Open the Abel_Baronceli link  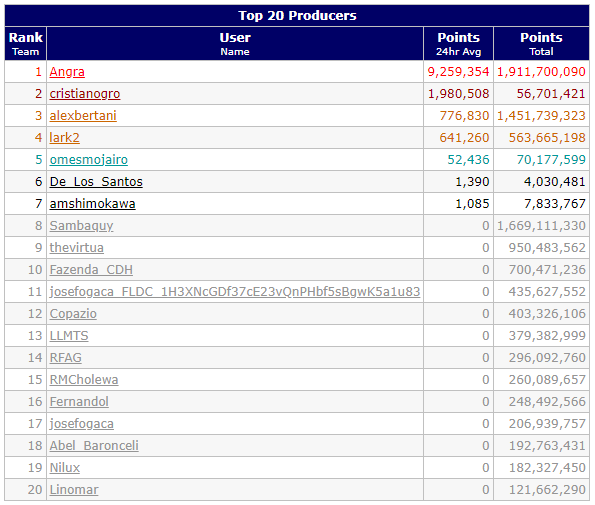pos(94,446)
